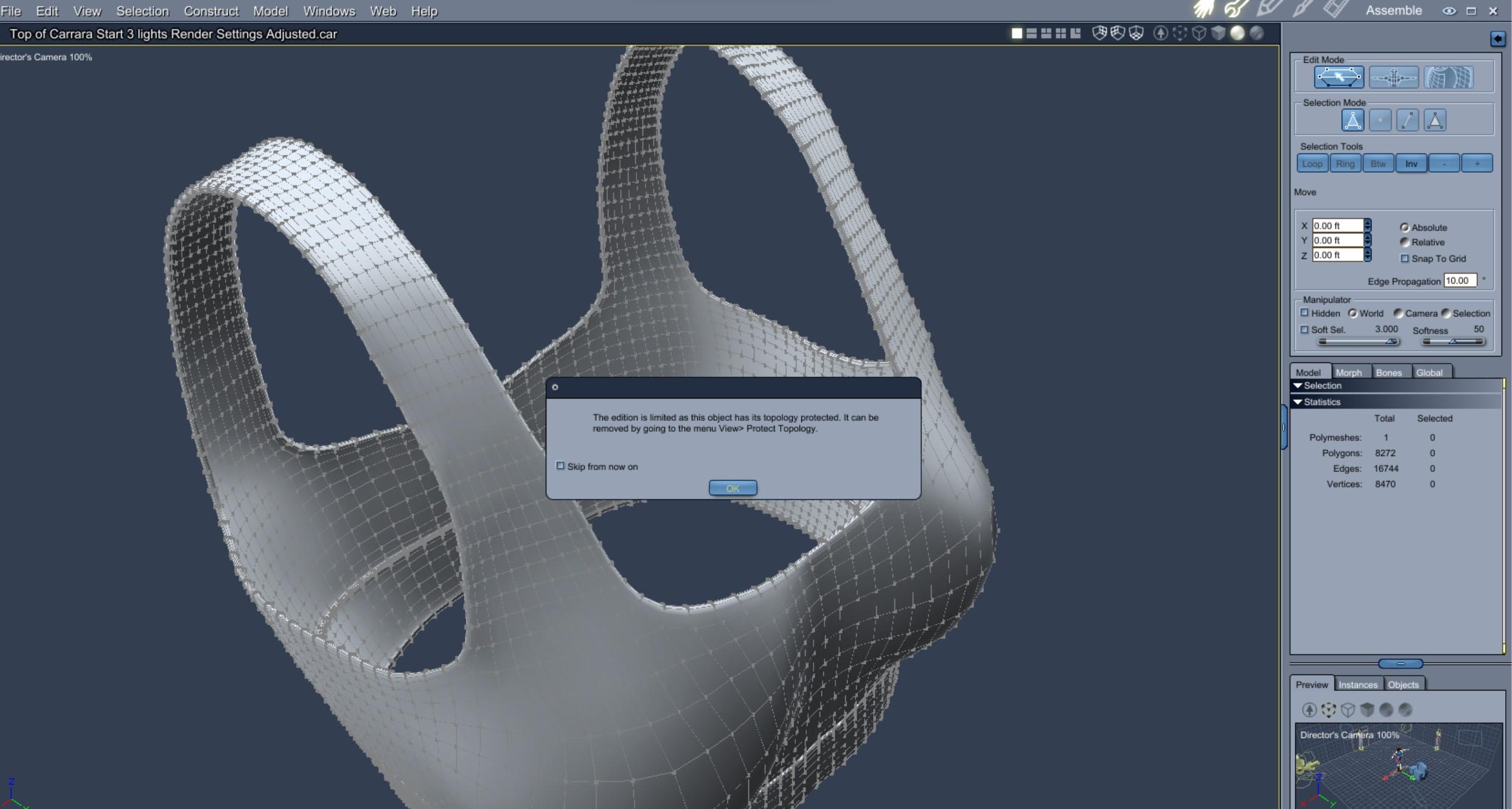Open the Construct menu
The height and width of the screenshot is (809, 1512).
tap(211, 11)
